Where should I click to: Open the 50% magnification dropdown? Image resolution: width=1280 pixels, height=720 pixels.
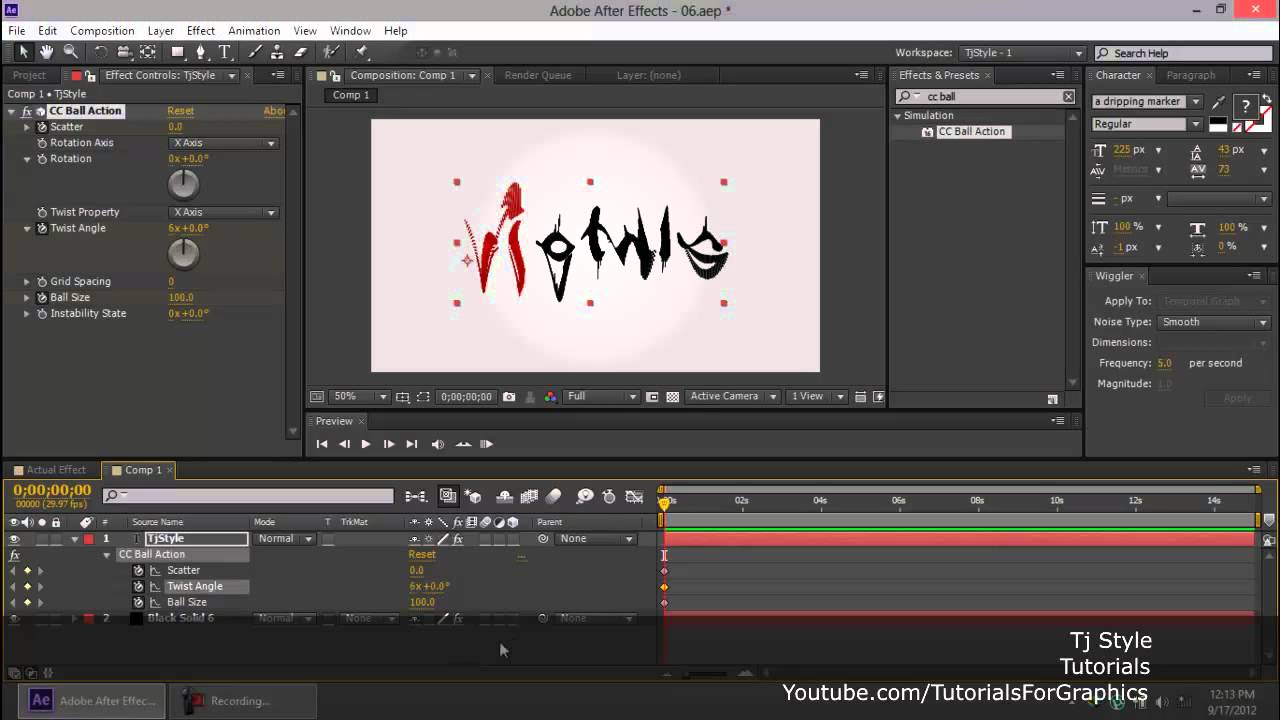coord(360,397)
